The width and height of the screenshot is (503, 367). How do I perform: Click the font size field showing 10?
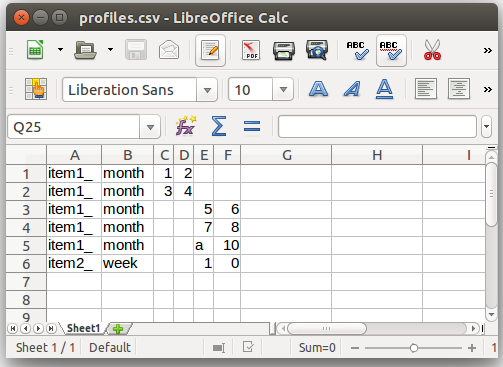coord(250,90)
